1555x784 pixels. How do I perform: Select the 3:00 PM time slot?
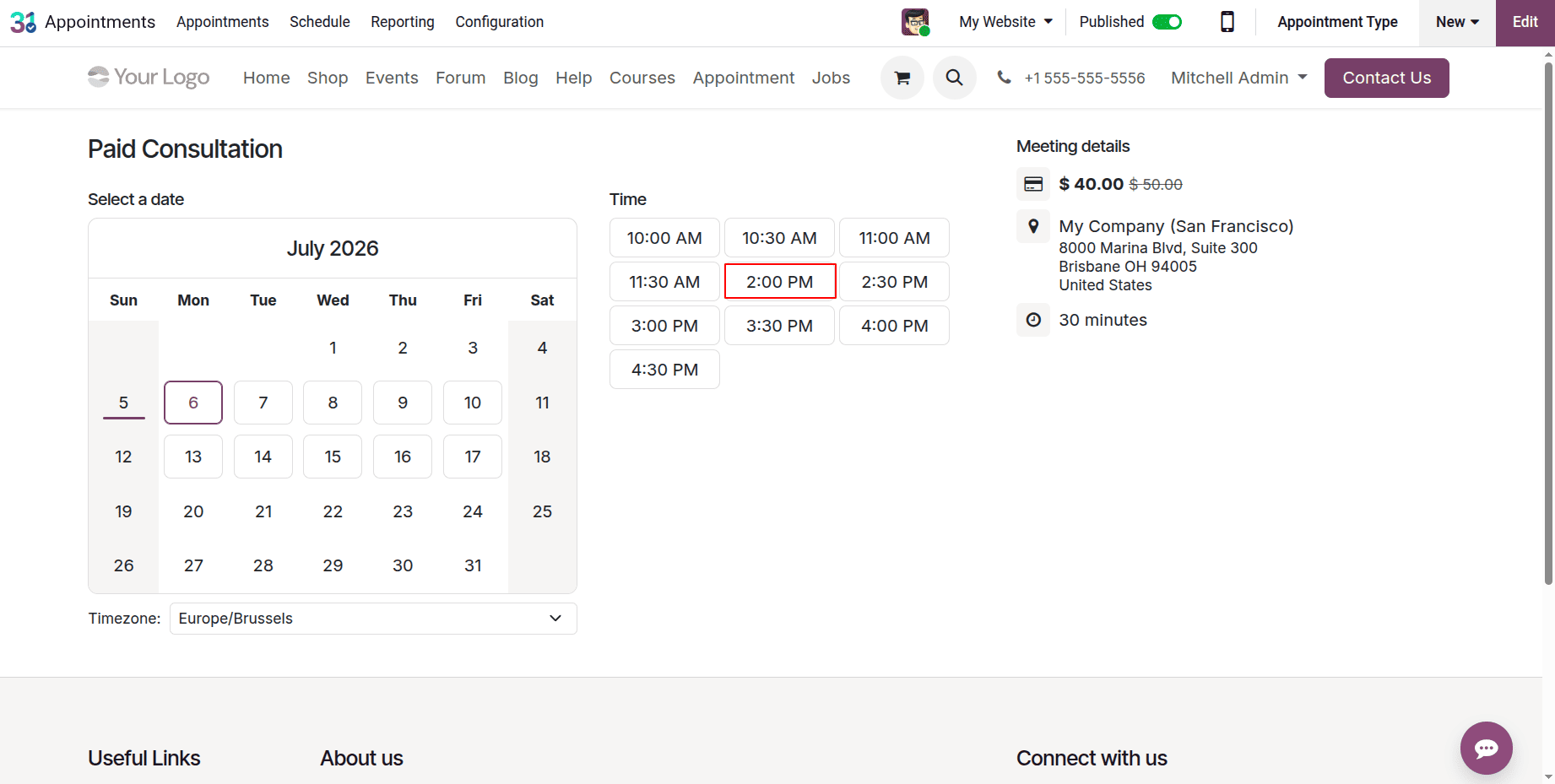[664, 326]
